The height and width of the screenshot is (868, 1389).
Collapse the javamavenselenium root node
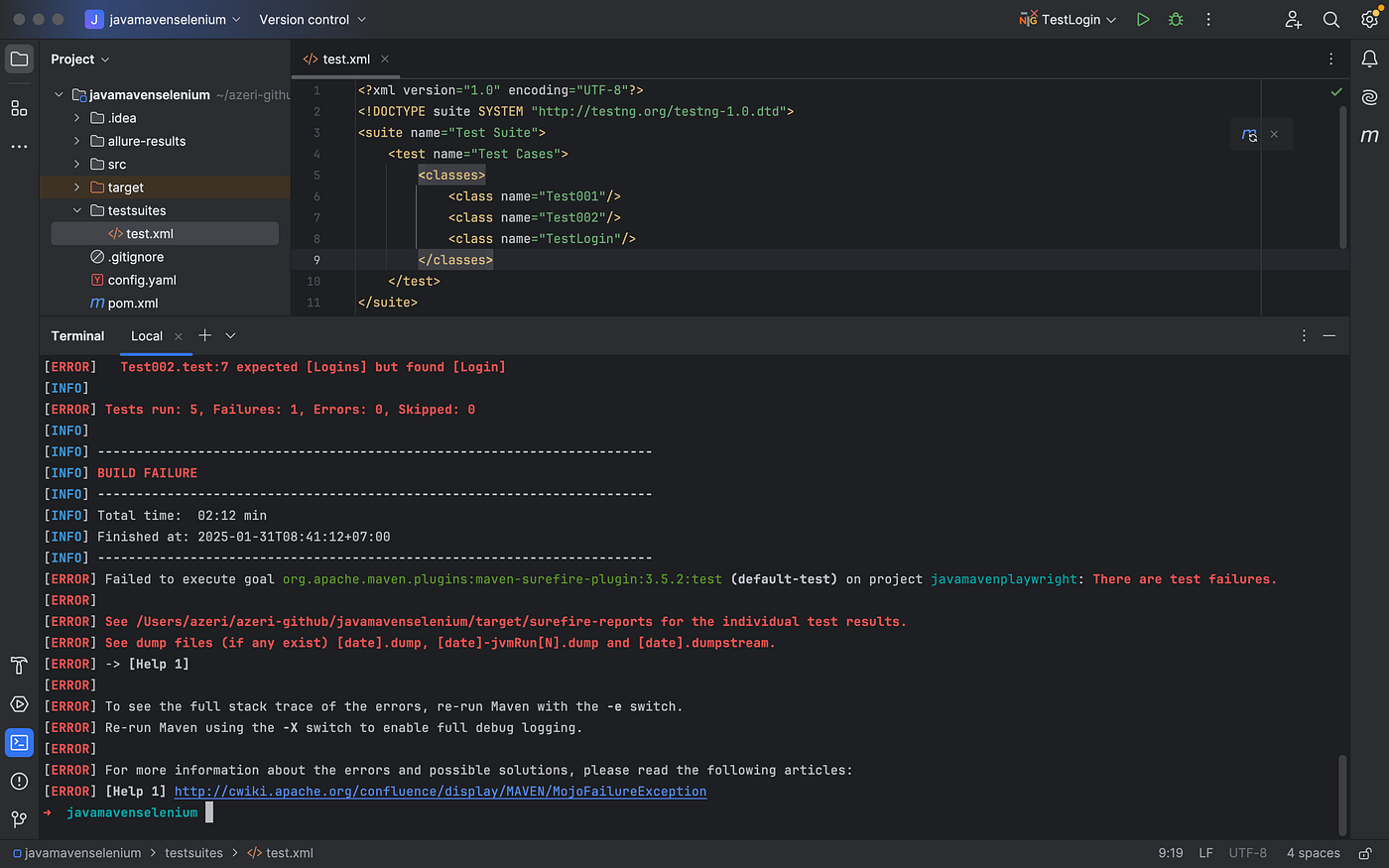tap(59, 95)
